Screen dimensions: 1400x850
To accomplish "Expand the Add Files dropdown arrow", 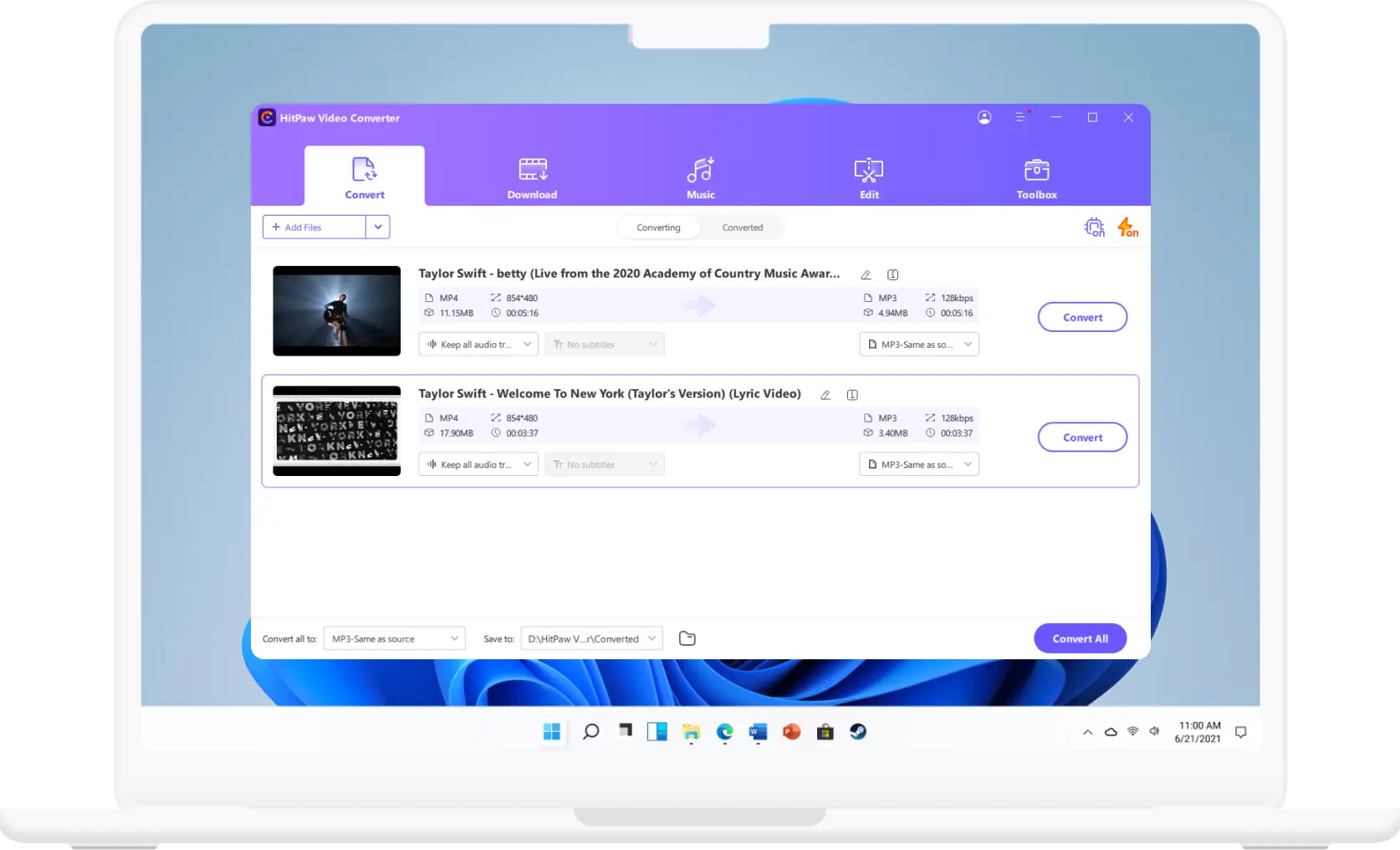I will point(378,227).
